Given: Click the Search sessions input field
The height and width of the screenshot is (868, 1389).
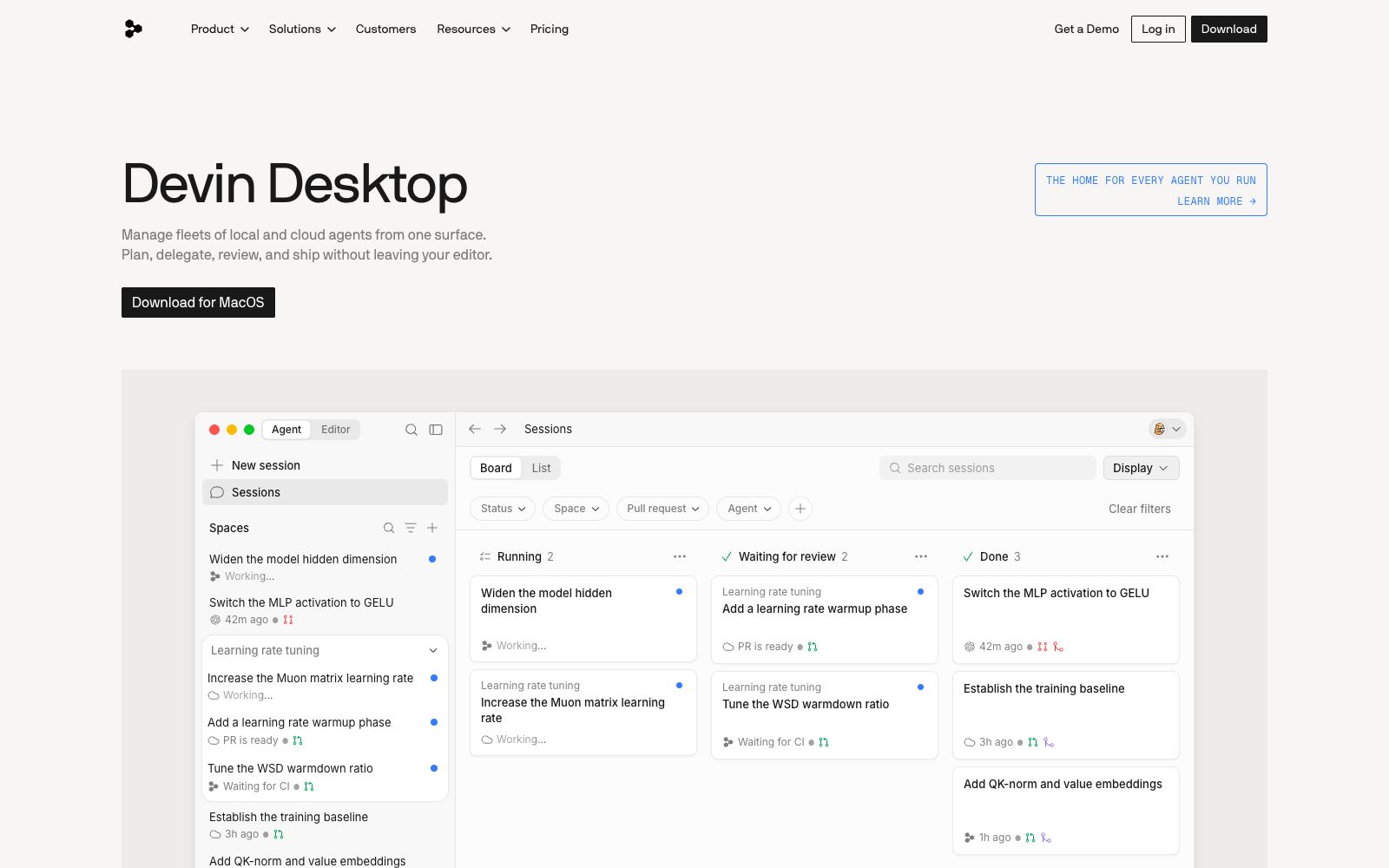Looking at the screenshot, I should tap(988, 468).
